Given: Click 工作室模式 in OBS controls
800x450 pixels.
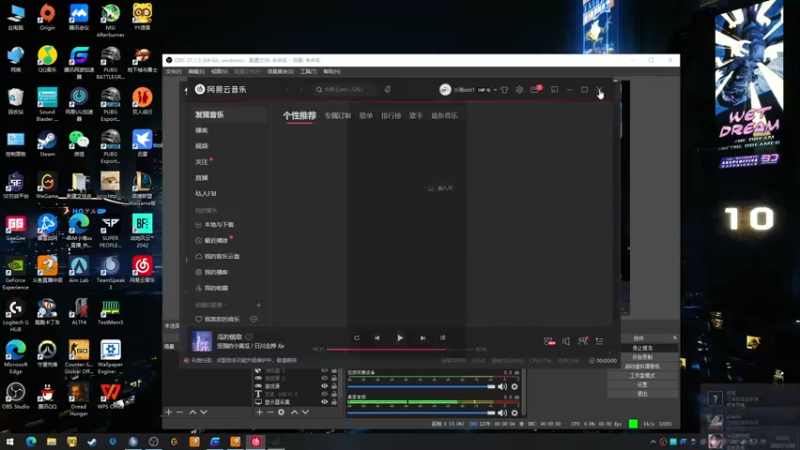Looking at the screenshot, I should click(x=642, y=376).
